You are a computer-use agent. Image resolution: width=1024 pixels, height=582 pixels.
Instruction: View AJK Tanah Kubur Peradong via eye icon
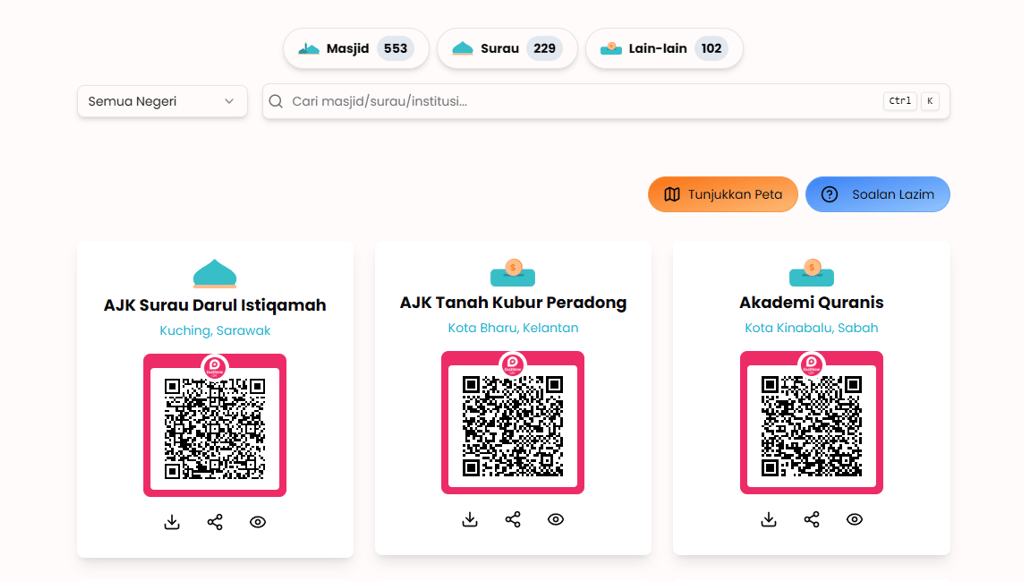556,519
